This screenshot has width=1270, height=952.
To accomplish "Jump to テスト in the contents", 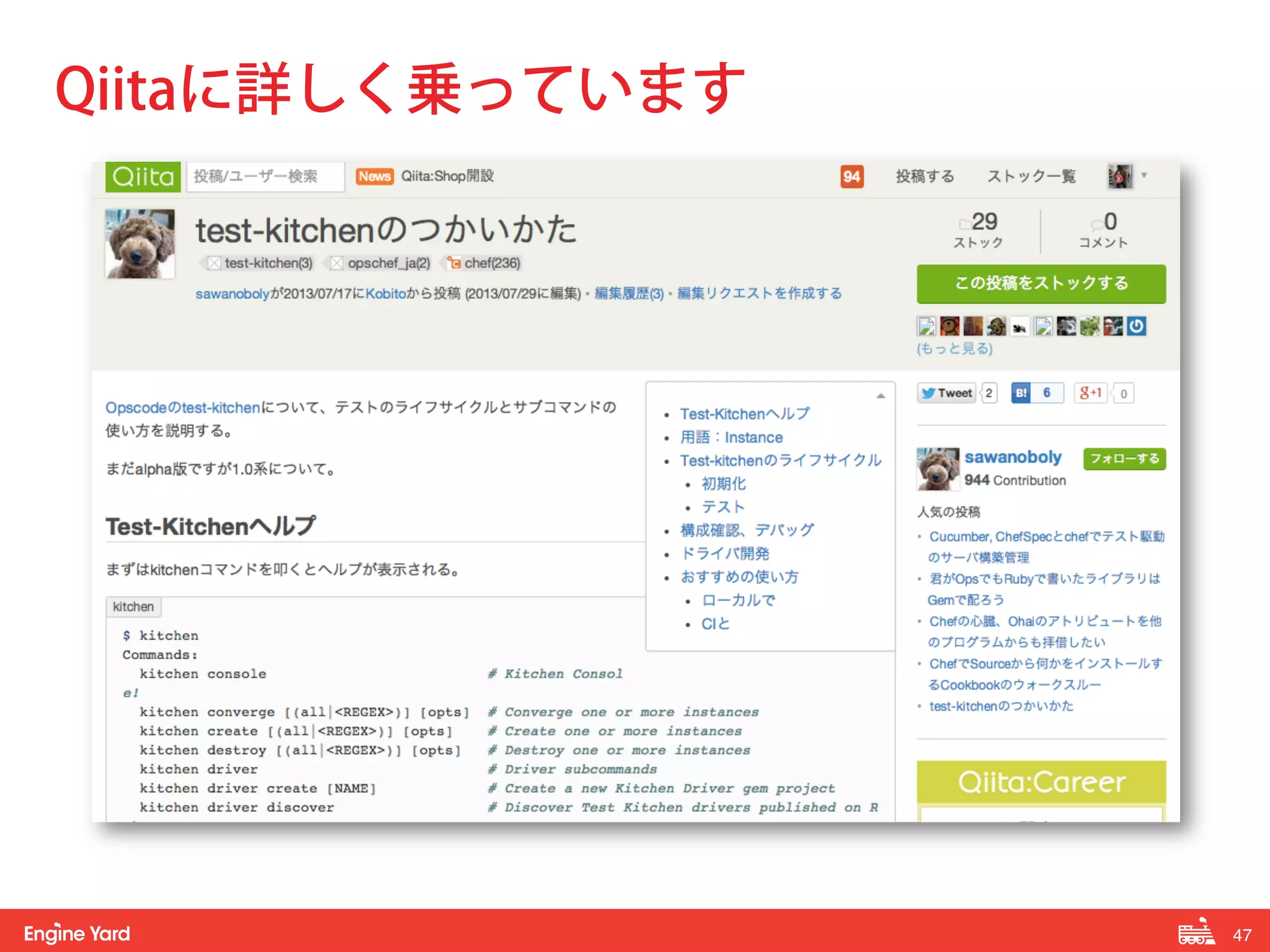I will pyautogui.click(x=723, y=507).
